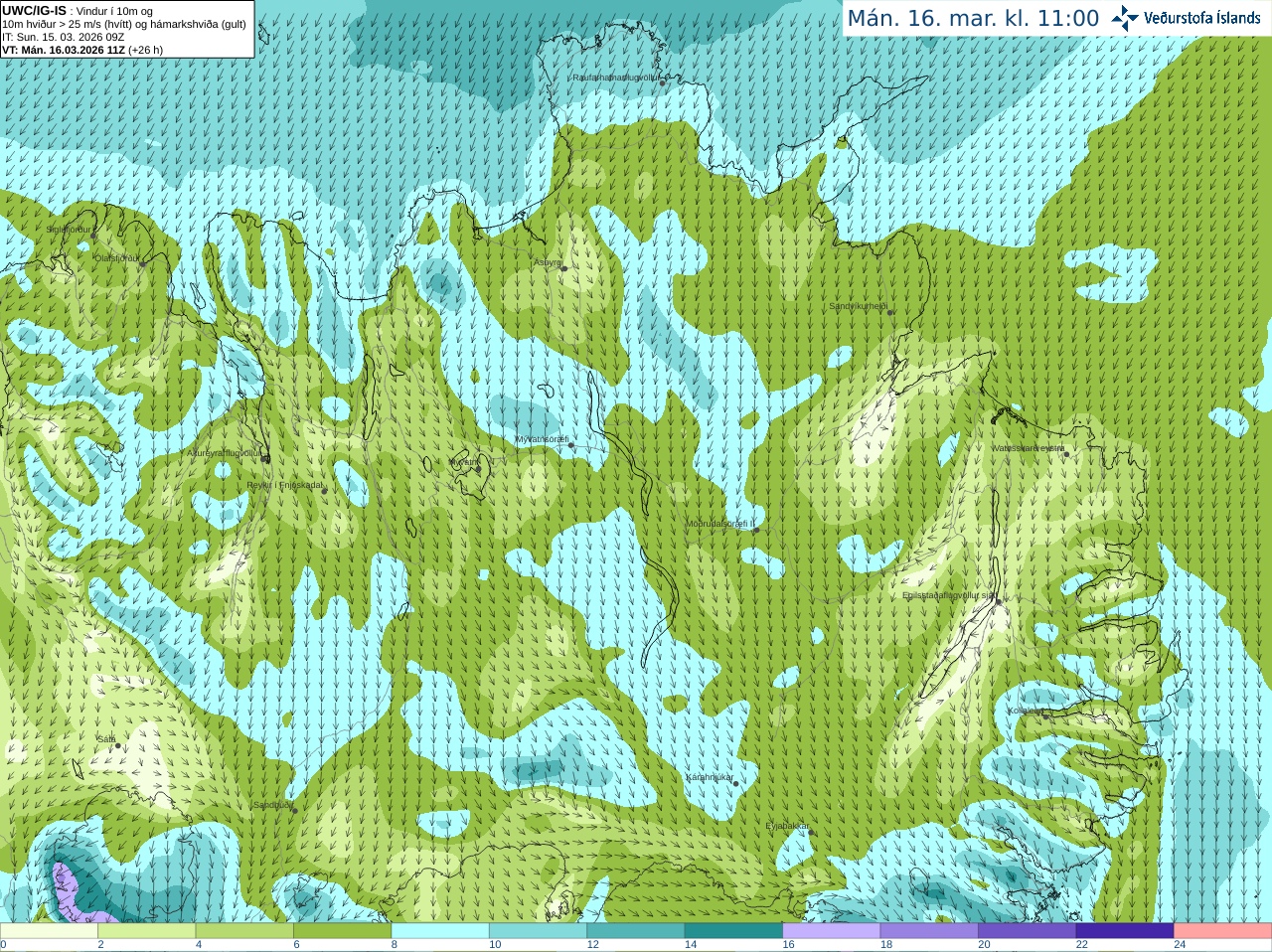Click the Egilsstaðaflugvöllur station marker
Screen dimensions: 1272x952
(x=999, y=601)
